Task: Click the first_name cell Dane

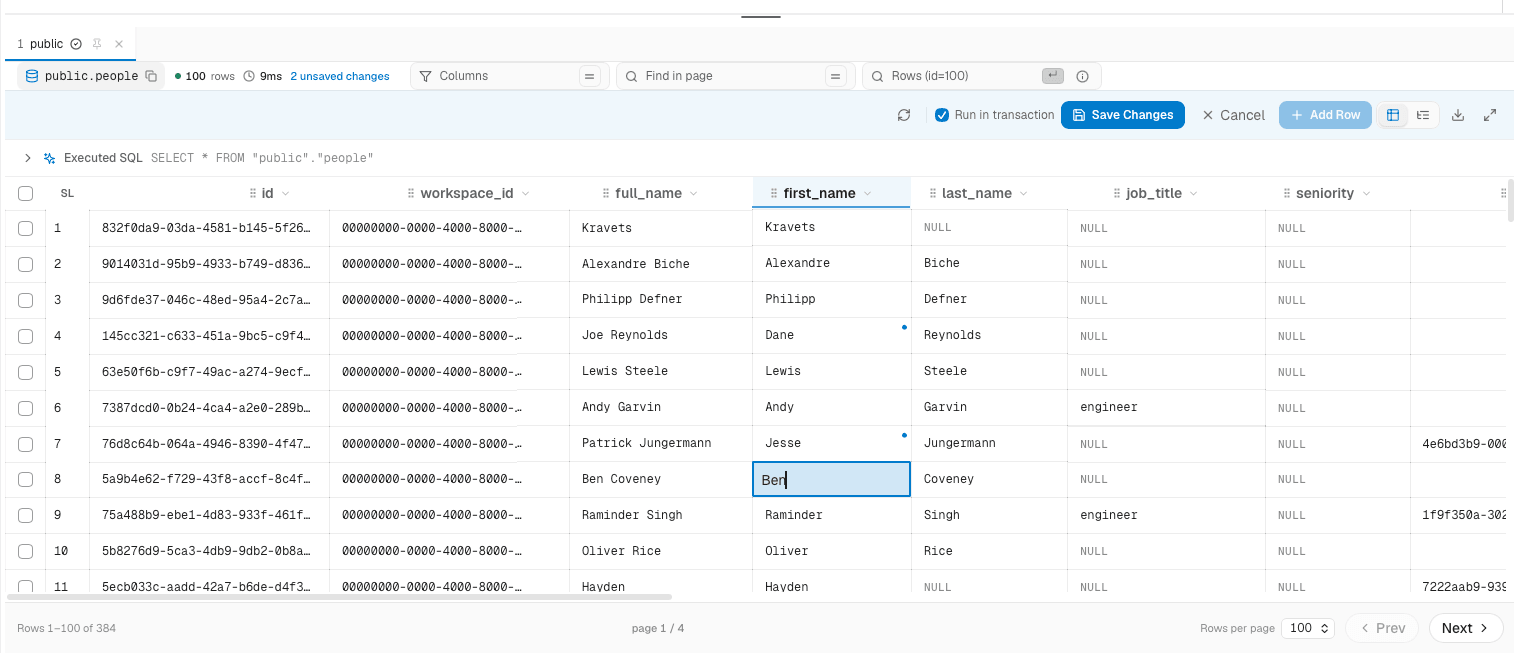Action: 831,335
